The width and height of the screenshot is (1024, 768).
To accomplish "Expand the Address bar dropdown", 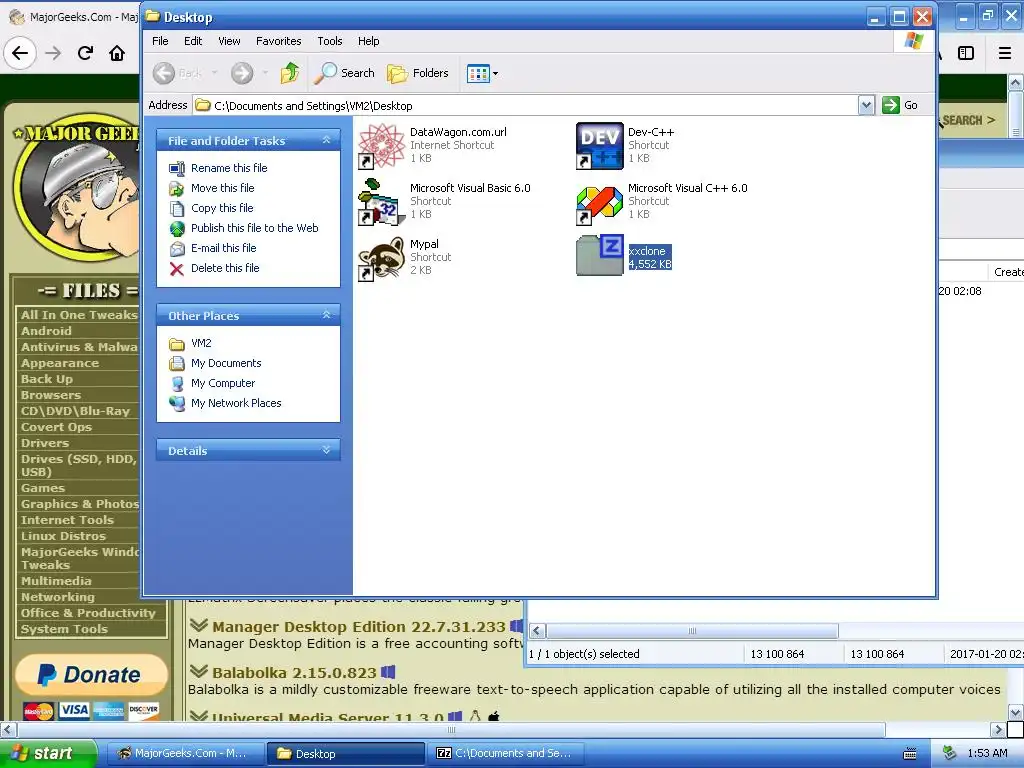I will click(x=866, y=105).
